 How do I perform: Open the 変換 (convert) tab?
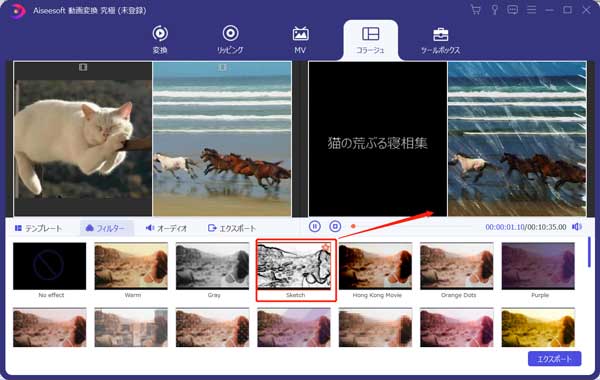[160, 40]
